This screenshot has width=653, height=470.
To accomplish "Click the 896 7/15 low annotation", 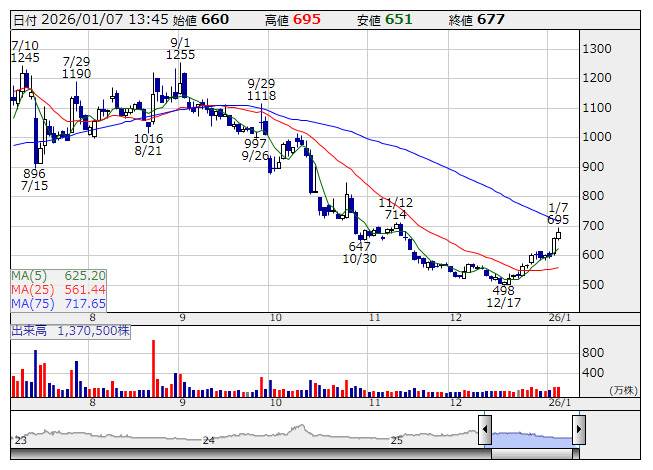I will coord(35,179).
